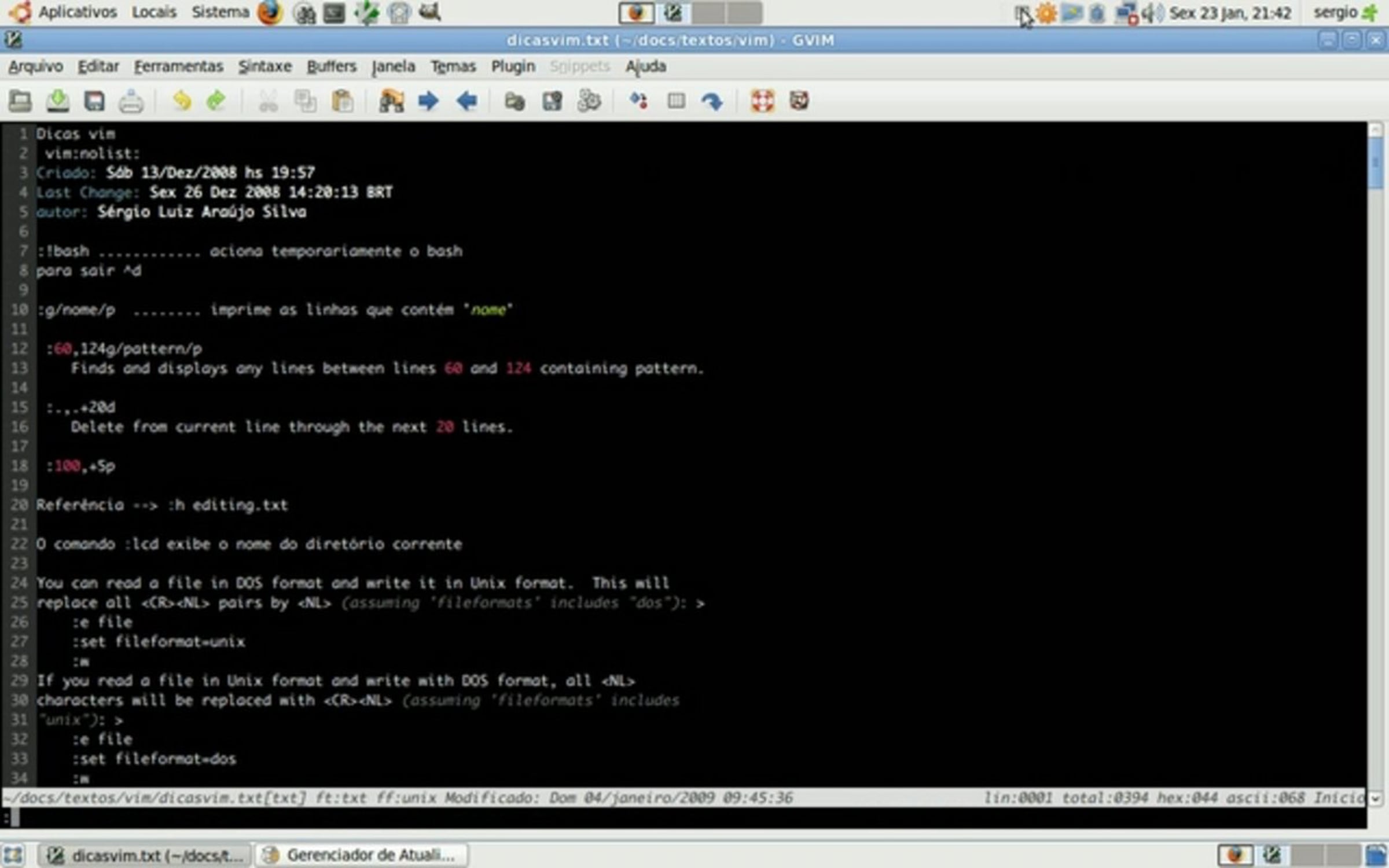Paste from clipboard using toolbar icon
Image resolution: width=1389 pixels, height=868 pixels.
click(342, 101)
